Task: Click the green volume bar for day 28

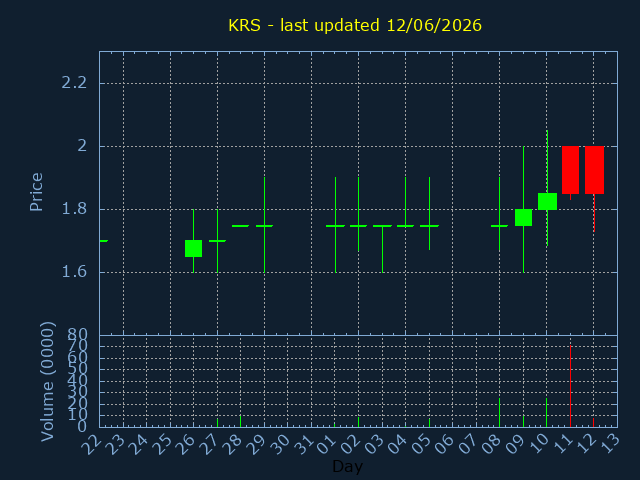Action: point(240,421)
